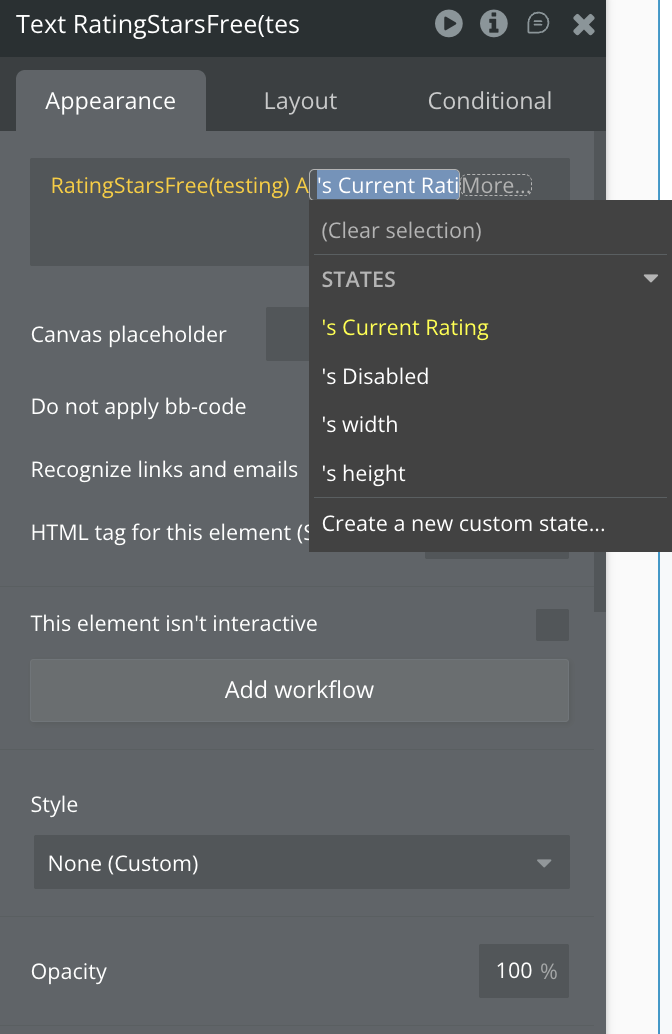Click "Create a new custom state..."
The width and height of the screenshot is (672, 1034).
(463, 522)
